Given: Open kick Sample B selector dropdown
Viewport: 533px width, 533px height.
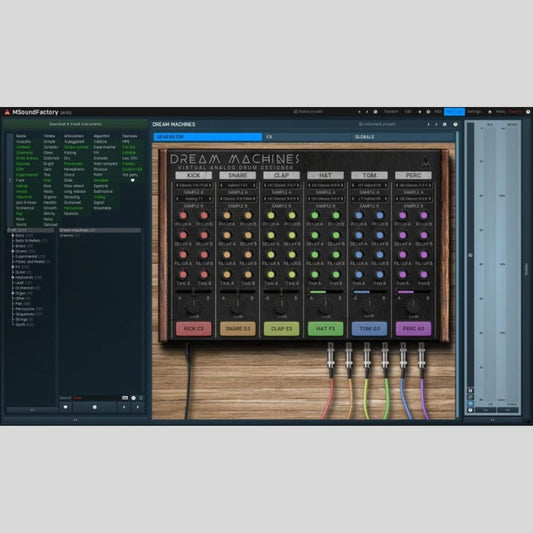Looking at the screenshot, I should pyautogui.click(x=193, y=199).
